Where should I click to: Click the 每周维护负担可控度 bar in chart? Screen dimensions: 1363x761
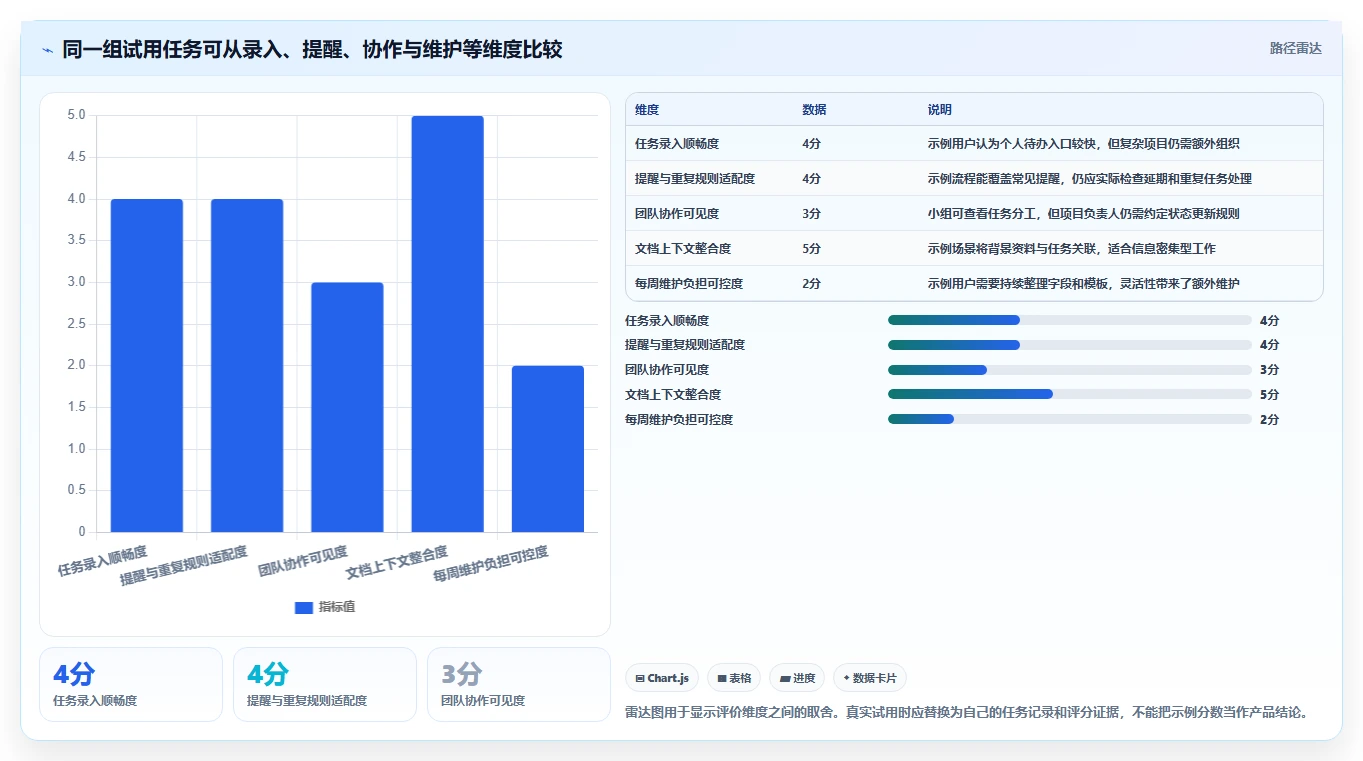pyautogui.click(x=548, y=449)
